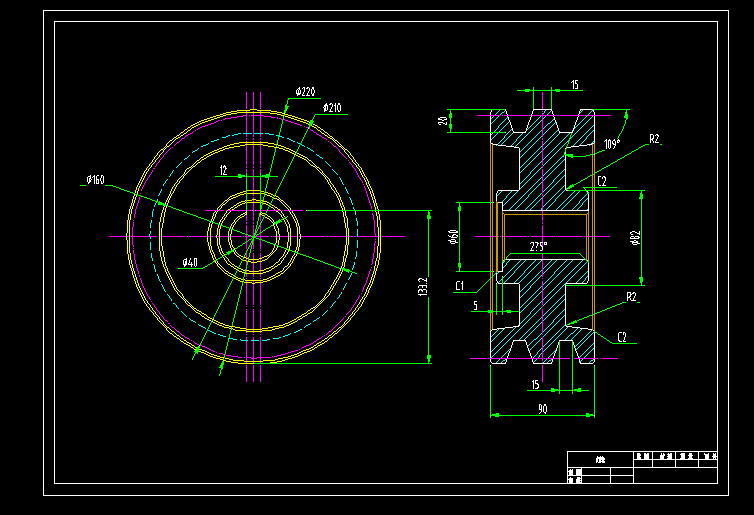Click the C1 chamfer annotation
This screenshot has height=515, width=754.
[x=460, y=286]
